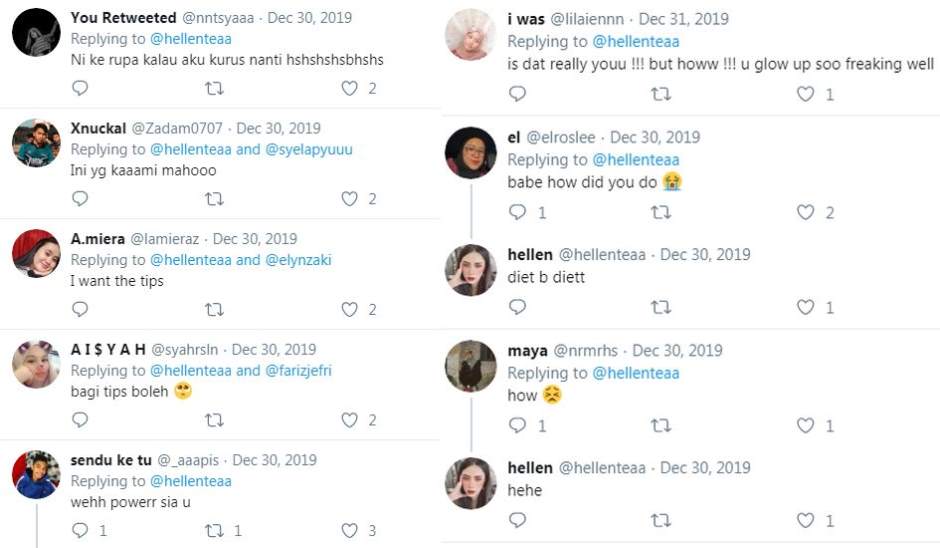Retweet Xnuckal's reply "Ini yg kaaami mahooo"
This screenshot has width=940, height=548.
pyautogui.click(x=214, y=199)
